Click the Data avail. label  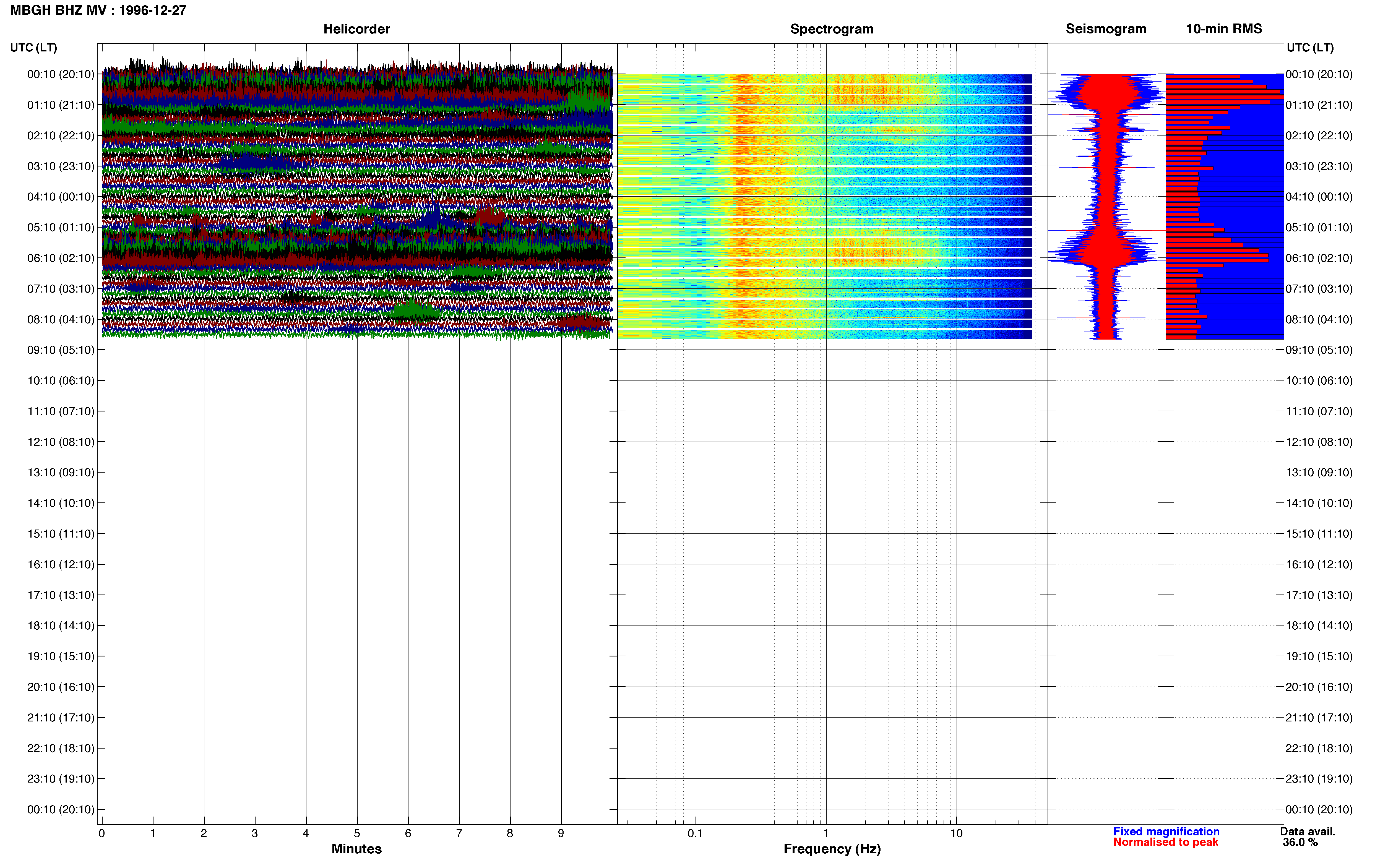[x=1308, y=831]
